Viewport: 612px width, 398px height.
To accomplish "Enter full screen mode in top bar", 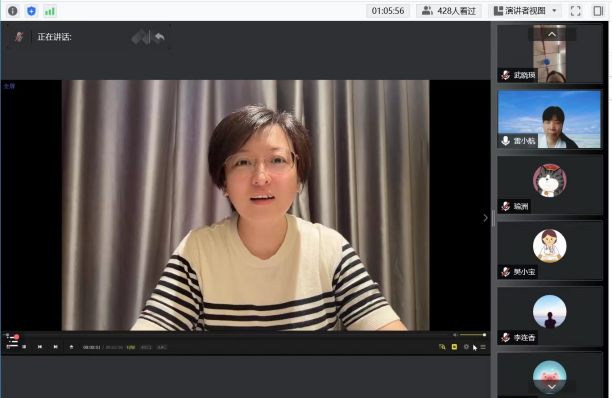I will click(x=576, y=11).
